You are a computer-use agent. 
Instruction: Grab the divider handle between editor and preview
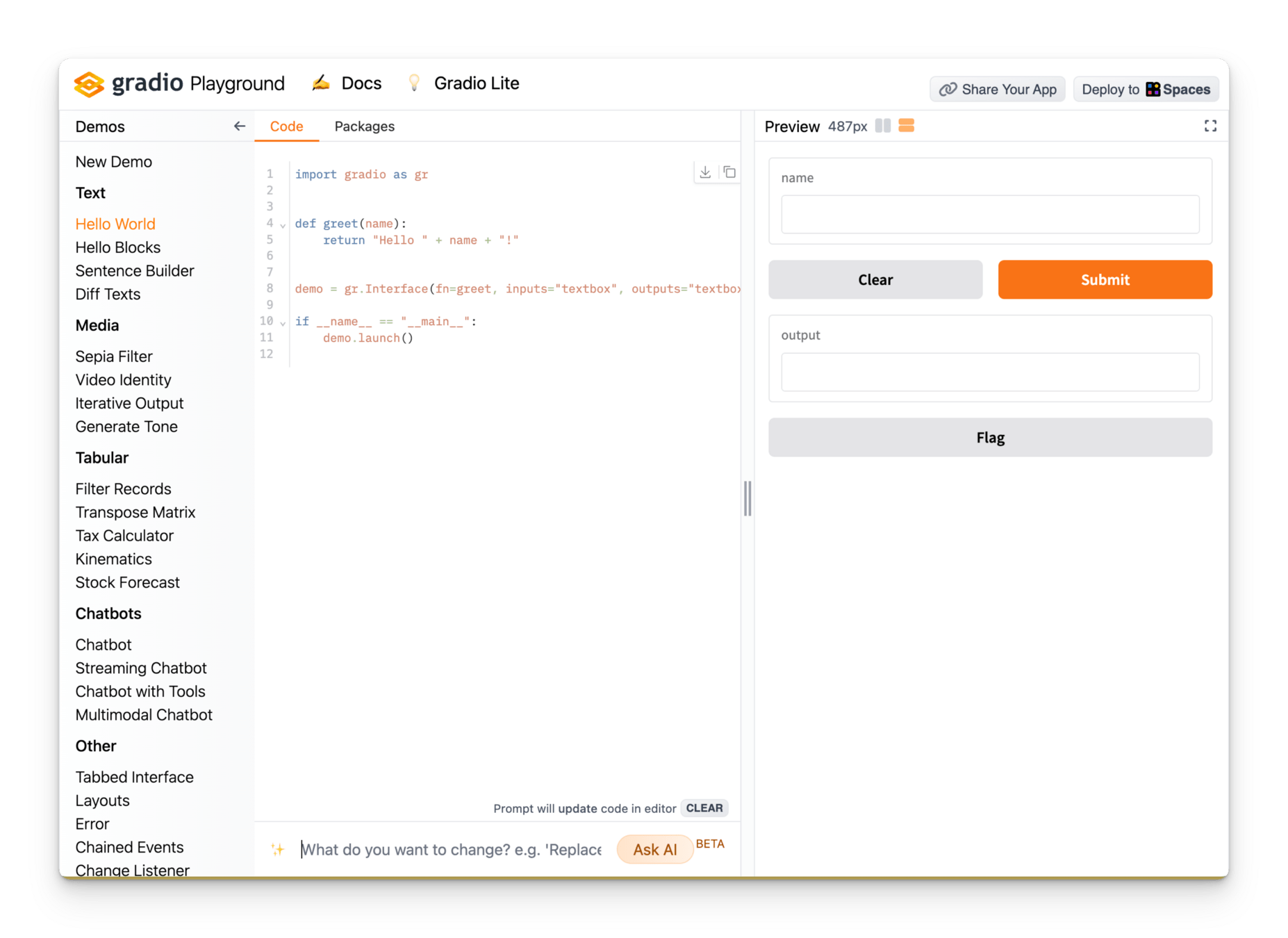[748, 498]
